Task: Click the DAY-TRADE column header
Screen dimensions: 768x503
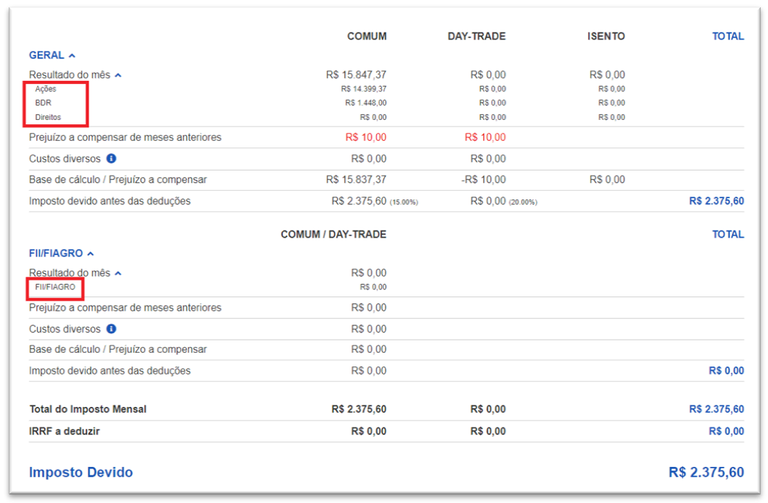Action: 477,36
